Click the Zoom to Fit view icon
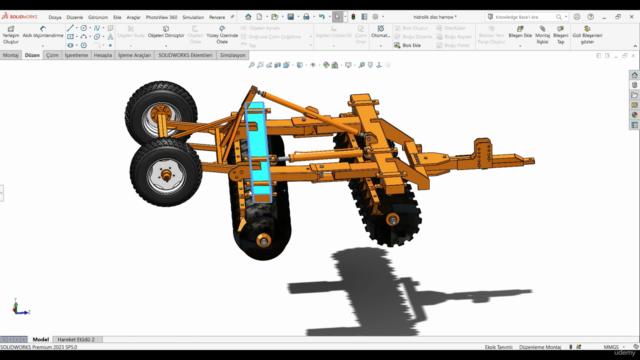This screenshot has width=640, height=360. point(251,65)
